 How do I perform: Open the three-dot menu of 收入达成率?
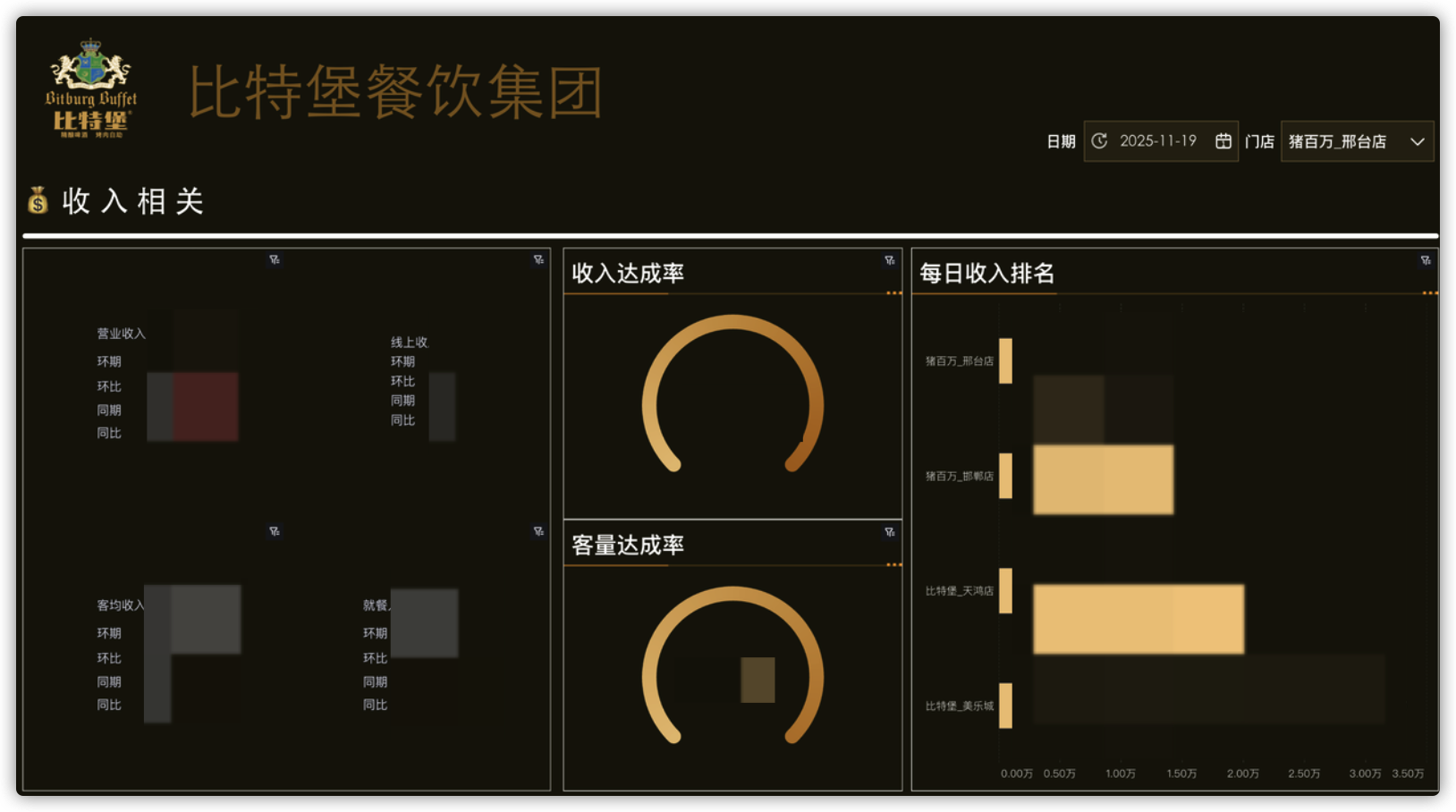[x=893, y=293]
